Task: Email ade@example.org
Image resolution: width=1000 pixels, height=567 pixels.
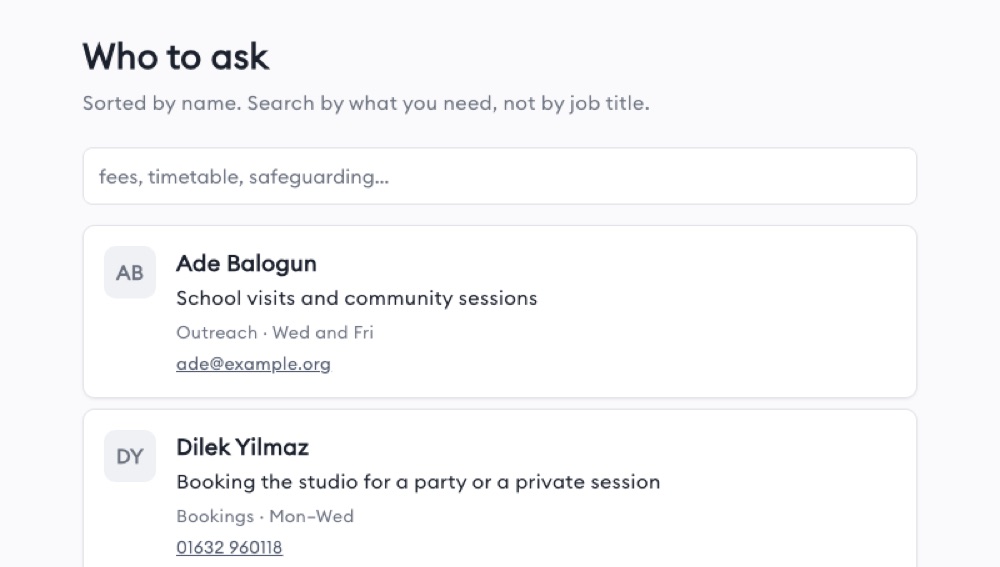Action: click(253, 364)
